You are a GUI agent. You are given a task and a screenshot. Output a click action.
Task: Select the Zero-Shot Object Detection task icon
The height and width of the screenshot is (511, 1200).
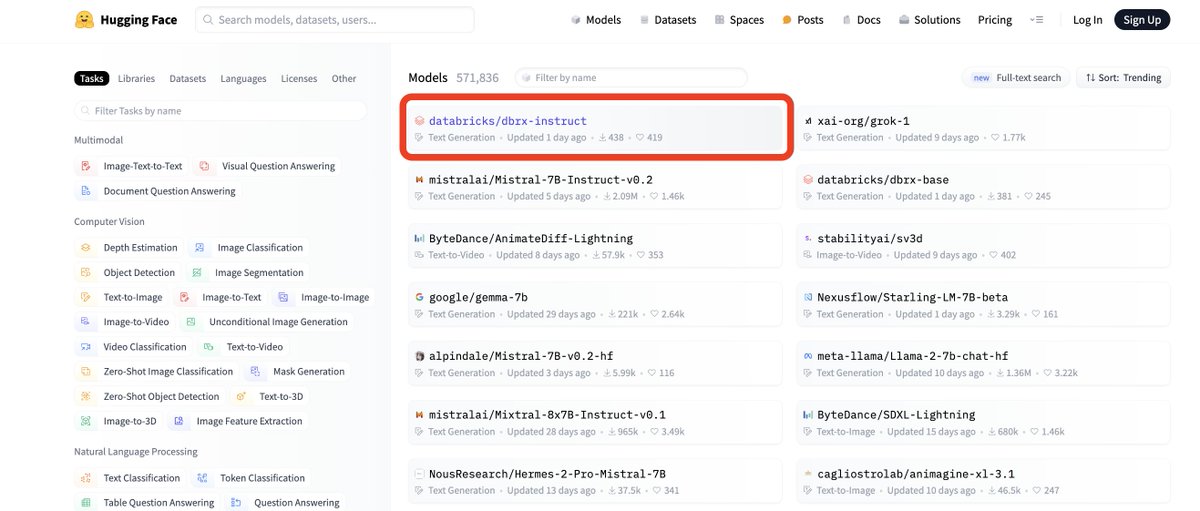(86, 396)
